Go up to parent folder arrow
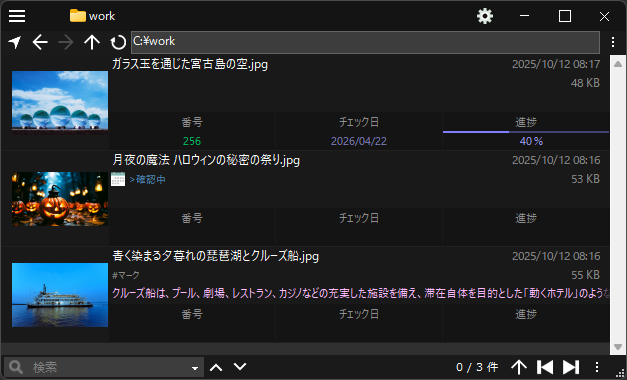 tap(92, 42)
